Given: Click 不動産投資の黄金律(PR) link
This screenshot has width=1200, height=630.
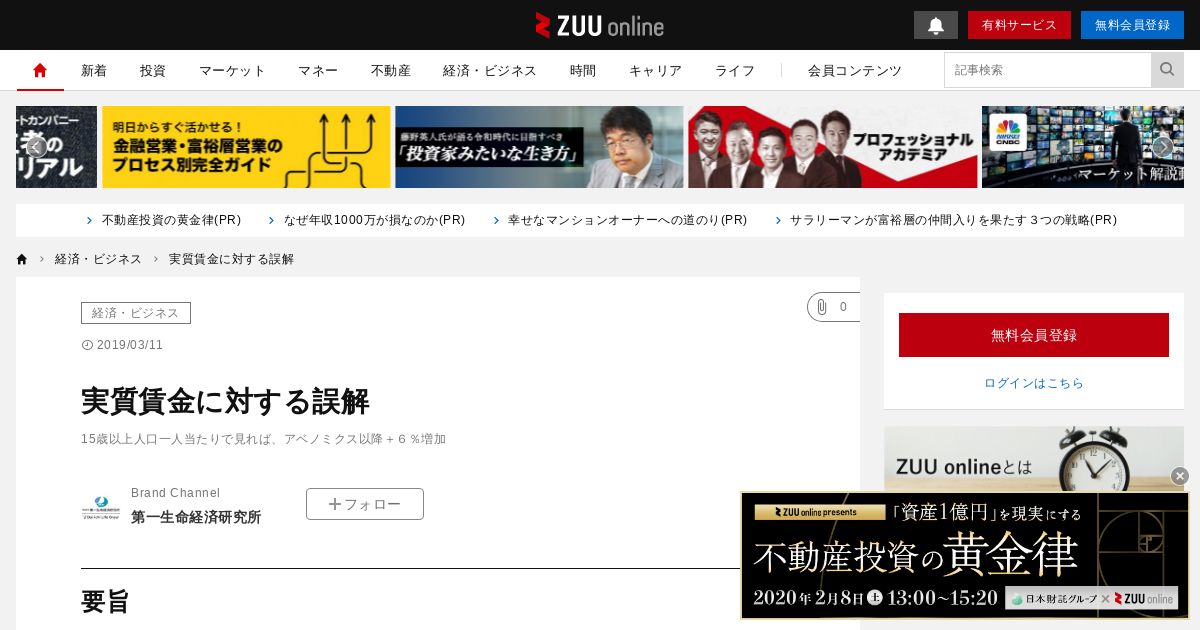Looking at the screenshot, I should (171, 220).
